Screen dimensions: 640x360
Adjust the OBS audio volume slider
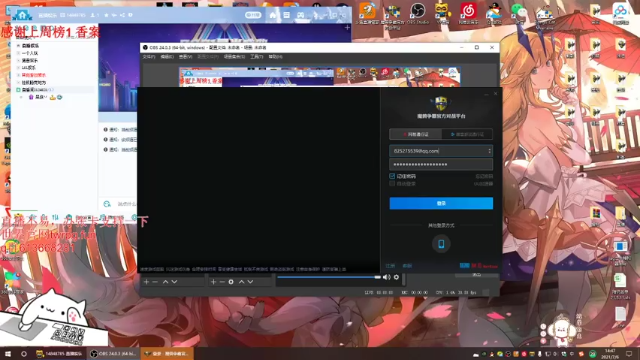tap(329, 278)
